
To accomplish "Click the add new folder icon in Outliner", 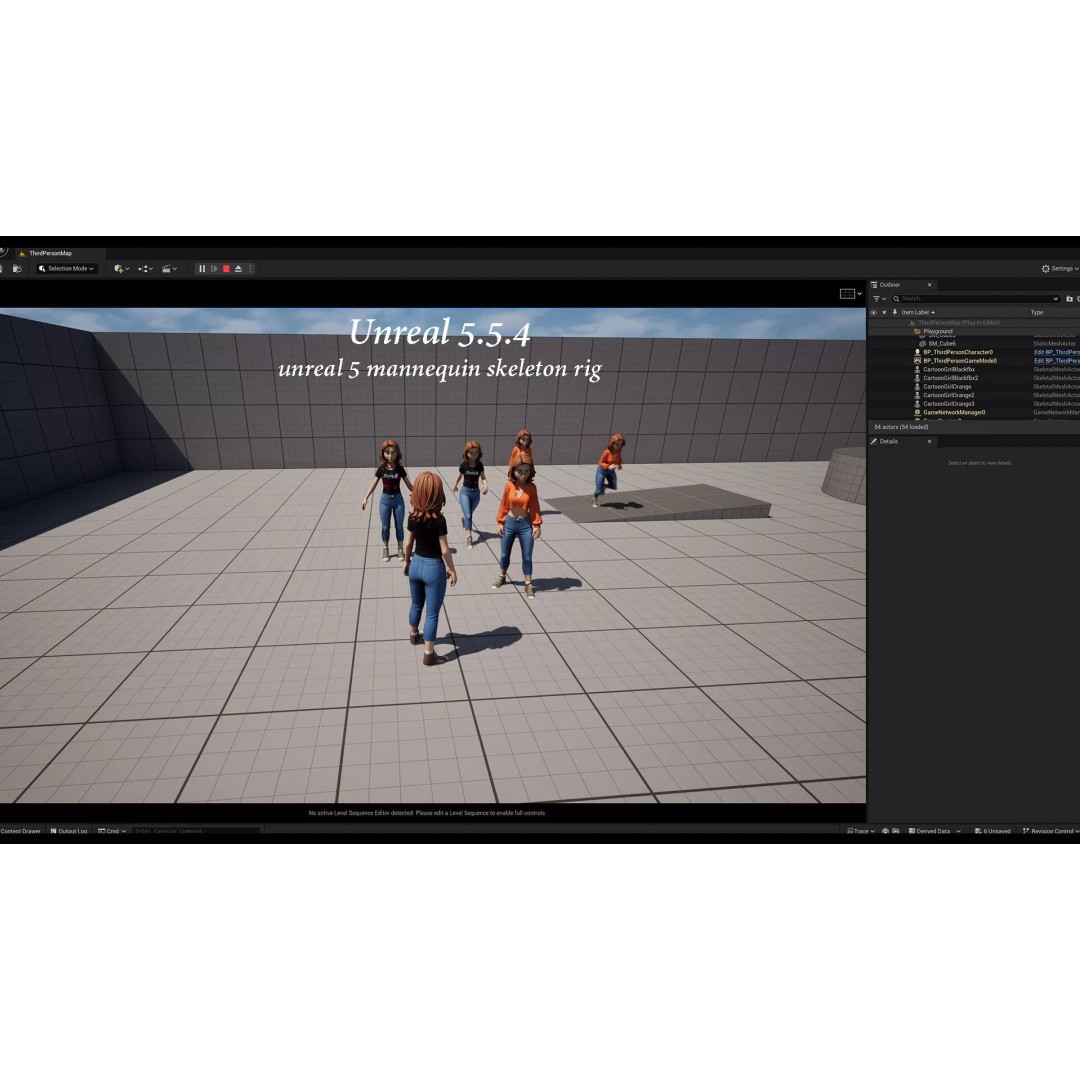I will 1069,299.
